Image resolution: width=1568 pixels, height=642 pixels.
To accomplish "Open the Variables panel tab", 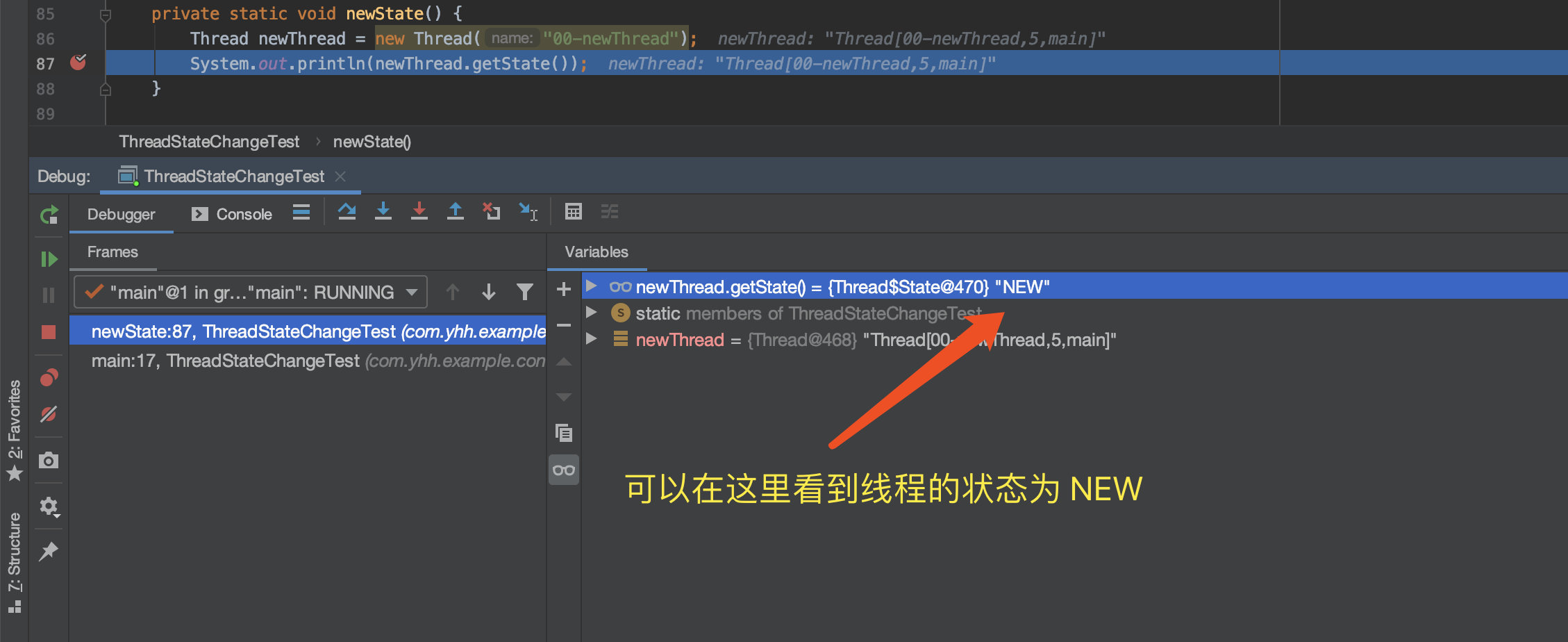I will [x=597, y=252].
